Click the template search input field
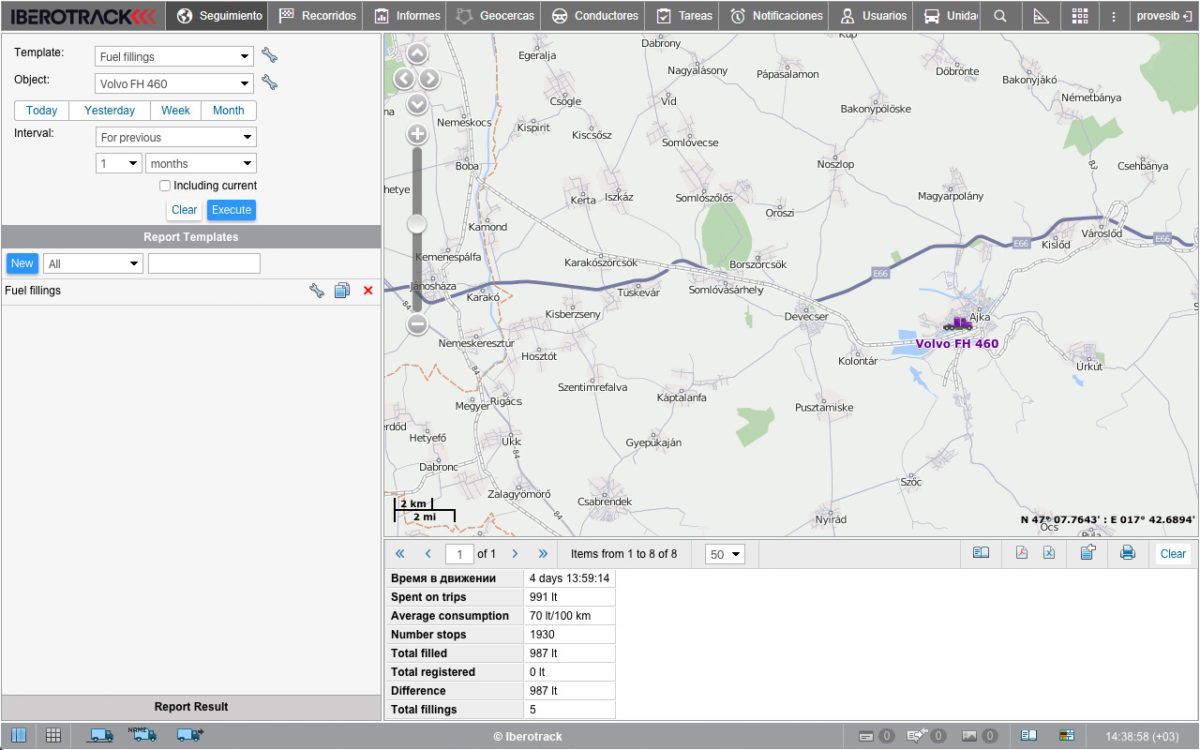Screen dimensions: 1200x750 204,263
